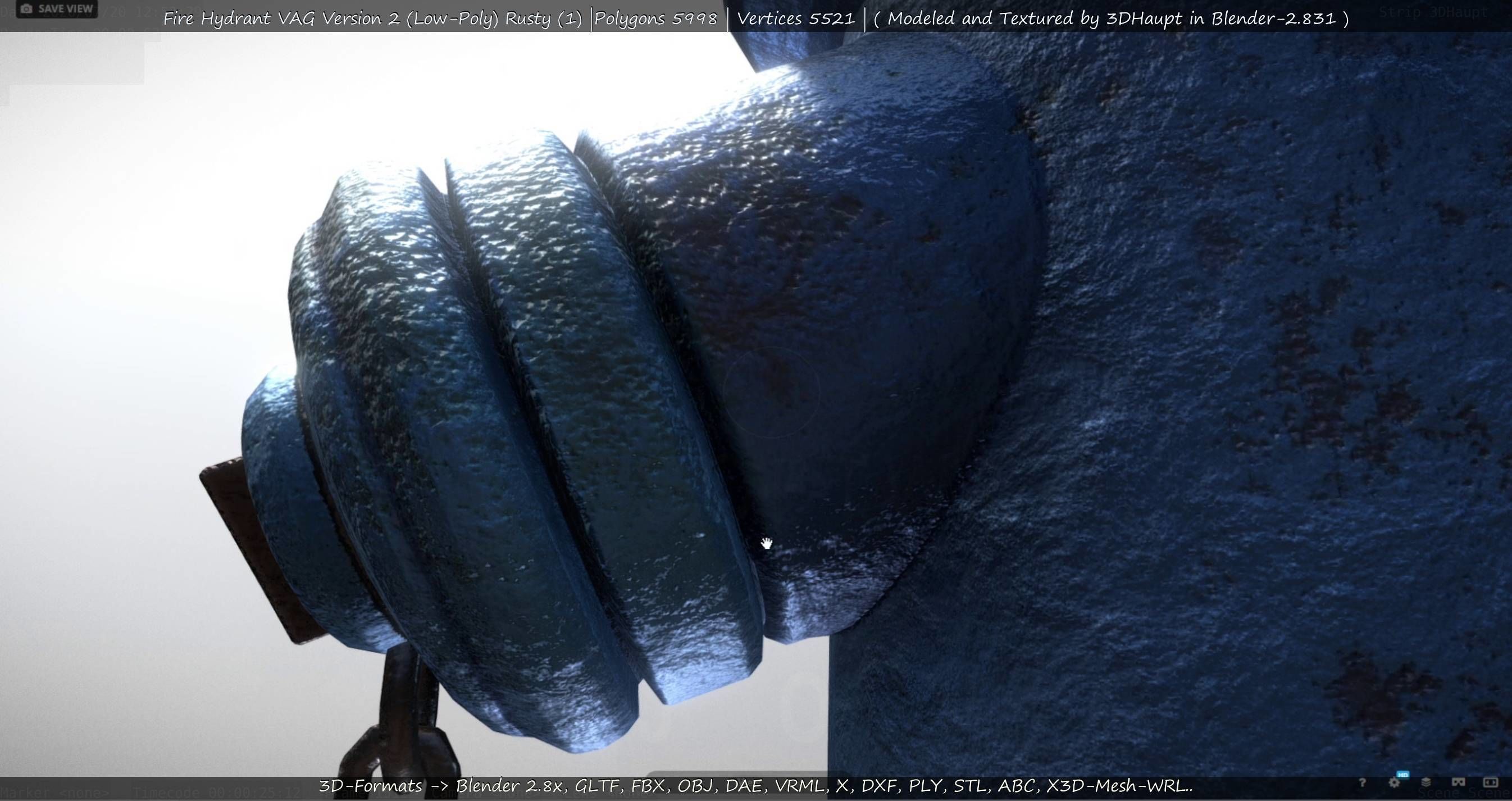
Task: Open the model inspector layers icon
Action: click(1426, 783)
